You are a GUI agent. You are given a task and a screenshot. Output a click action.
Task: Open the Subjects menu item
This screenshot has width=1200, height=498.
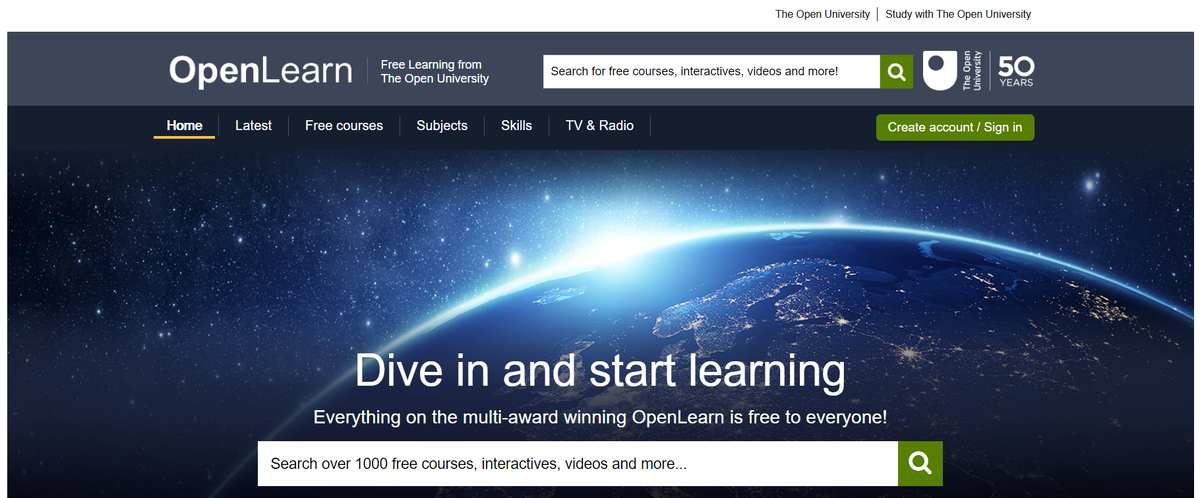click(x=442, y=126)
